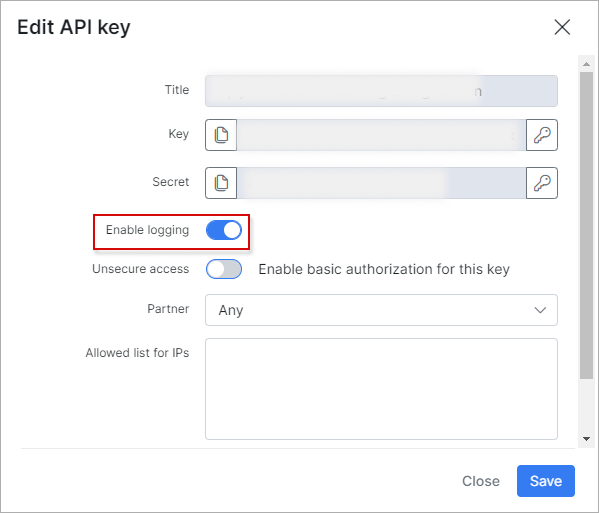Screen dimensions: 599x513
Task: Click the Enable basic authorization label text
Action: (x=384, y=269)
